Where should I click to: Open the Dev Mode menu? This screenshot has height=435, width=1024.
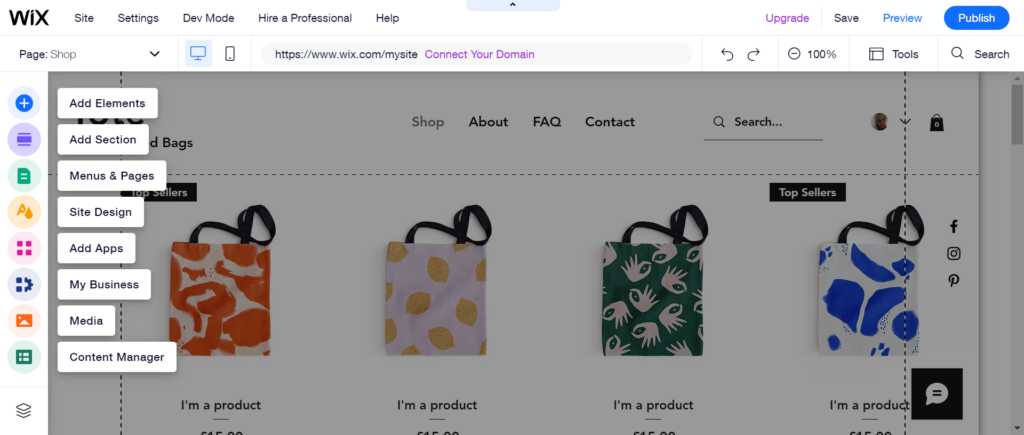[208, 18]
